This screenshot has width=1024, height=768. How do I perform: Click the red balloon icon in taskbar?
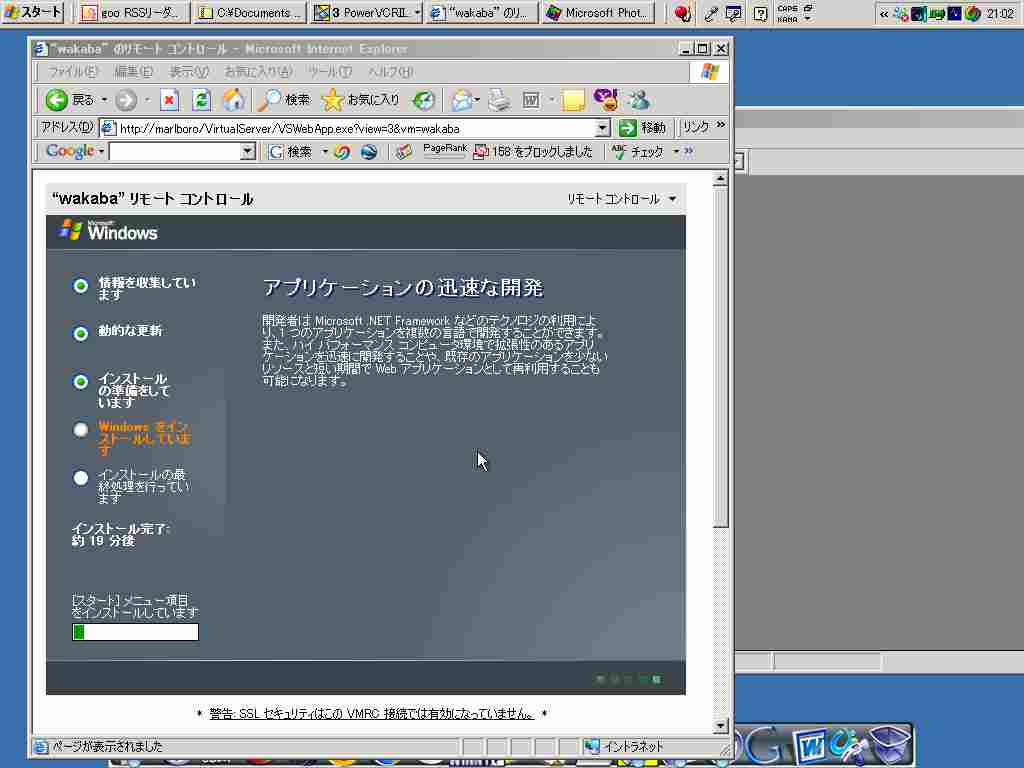pyautogui.click(x=682, y=13)
